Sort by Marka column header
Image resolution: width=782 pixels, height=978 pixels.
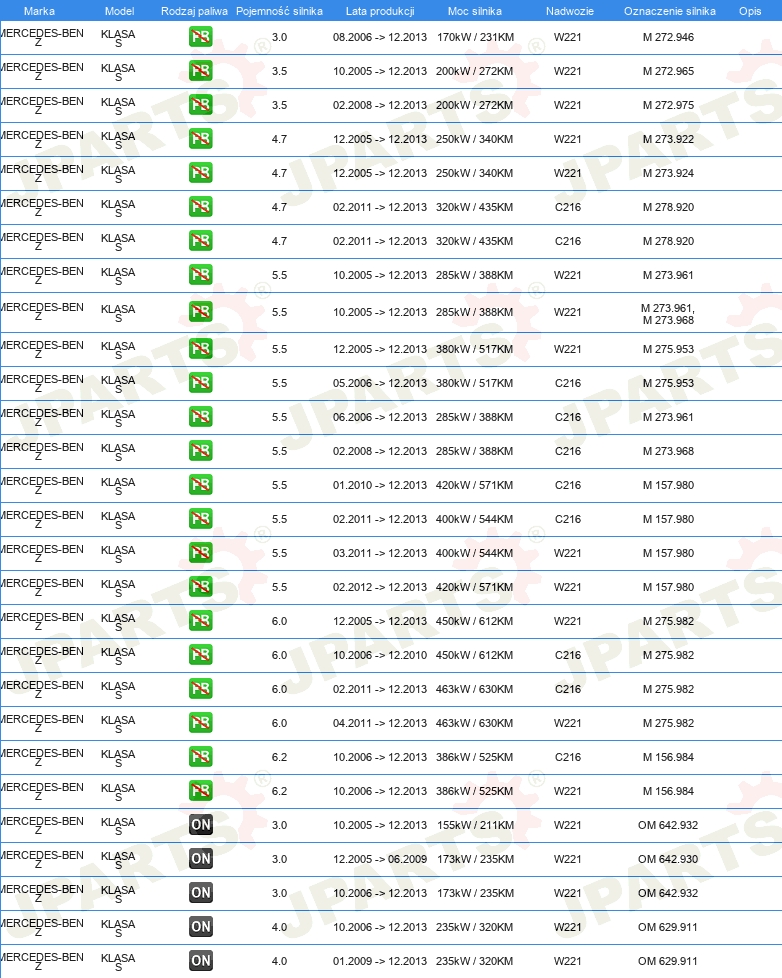coord(39,11)
